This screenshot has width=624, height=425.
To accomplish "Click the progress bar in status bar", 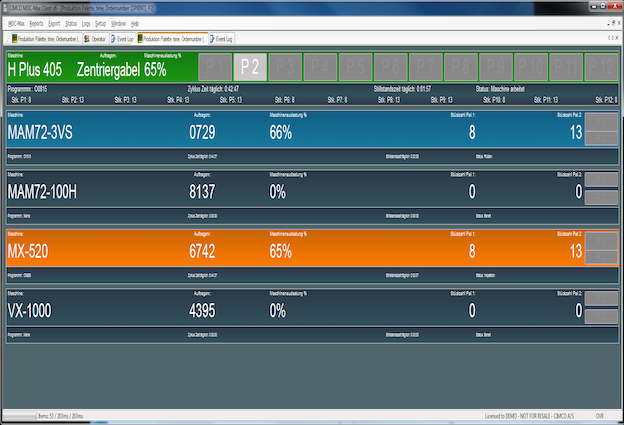I will [x=20, y=416].
